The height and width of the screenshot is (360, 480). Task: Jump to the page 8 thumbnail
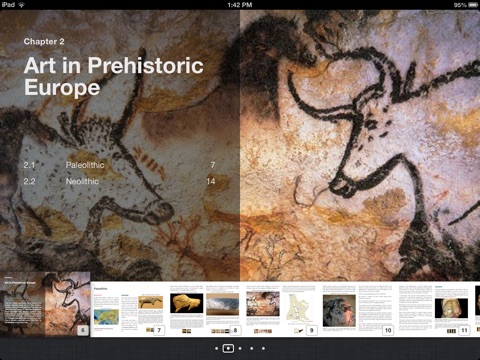tap(204, 309)
